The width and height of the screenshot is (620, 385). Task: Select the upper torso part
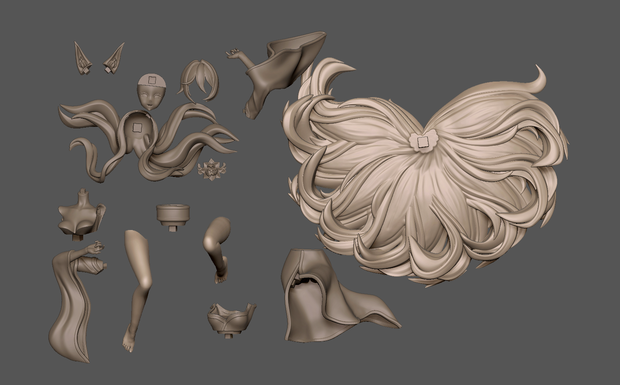pyautogui.click(x=81, y=215)
